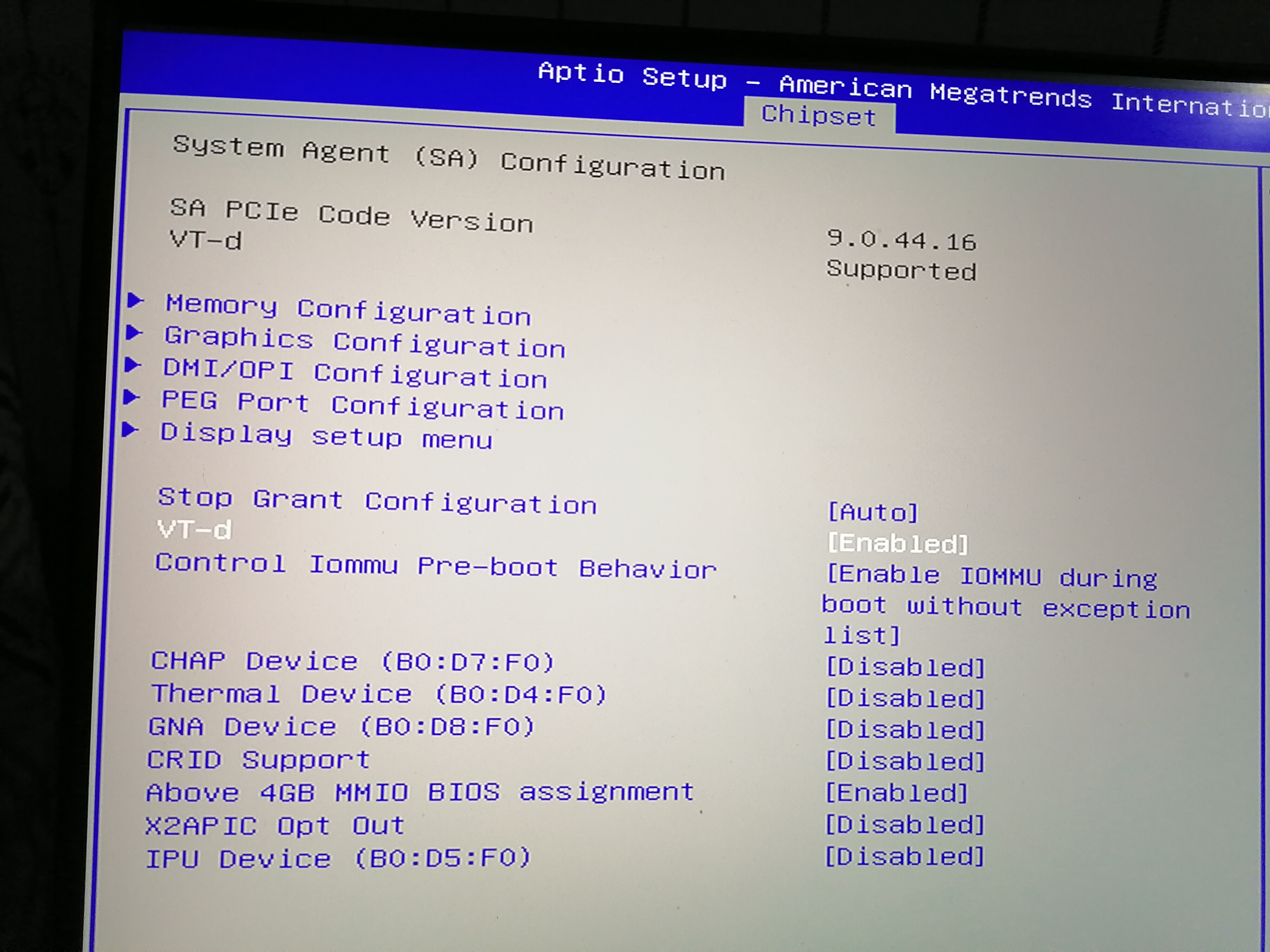Click SA PCIe Code Version label

click(351, 216)
